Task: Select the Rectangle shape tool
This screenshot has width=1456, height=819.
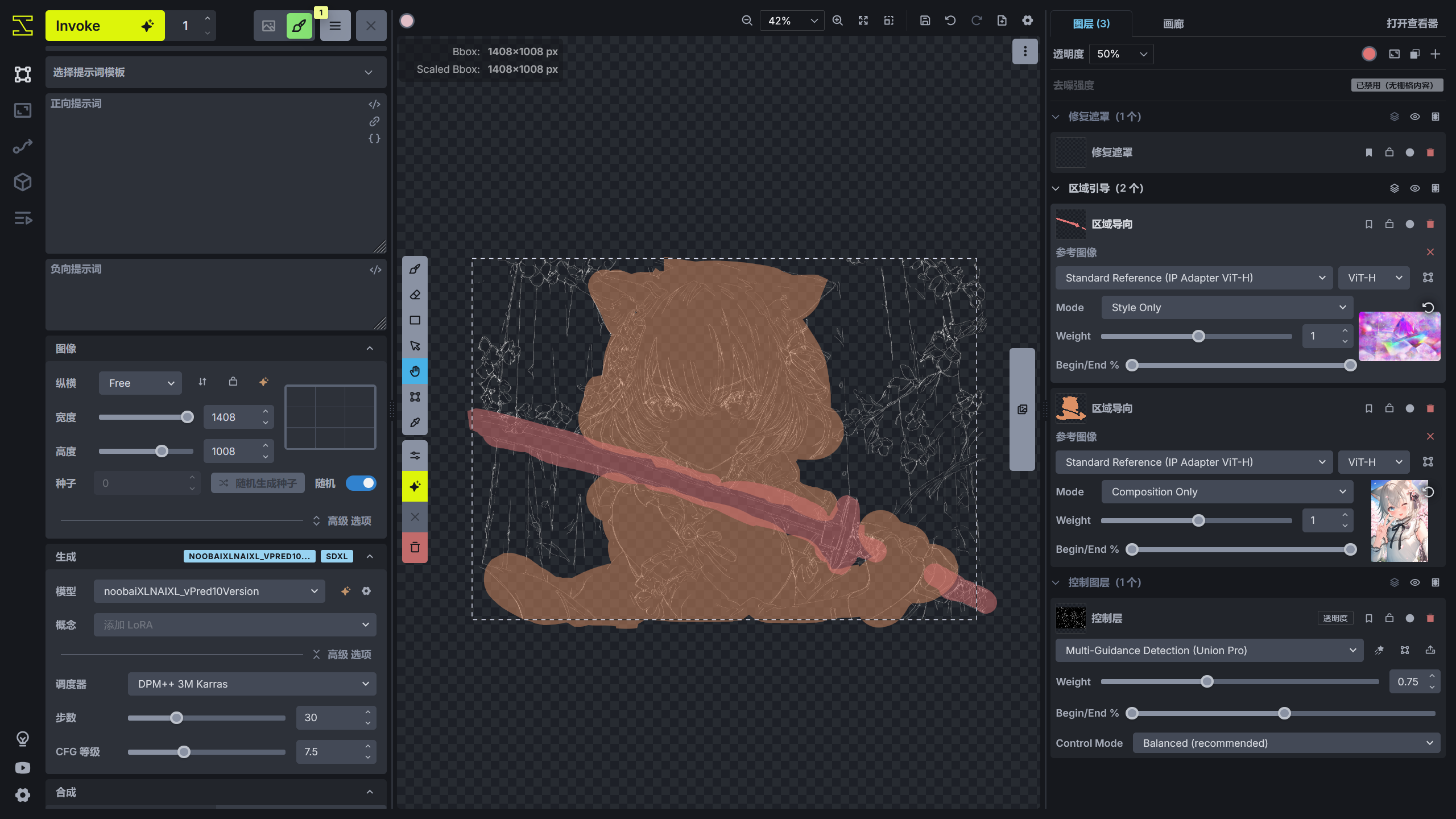Action: coord(415,320)
